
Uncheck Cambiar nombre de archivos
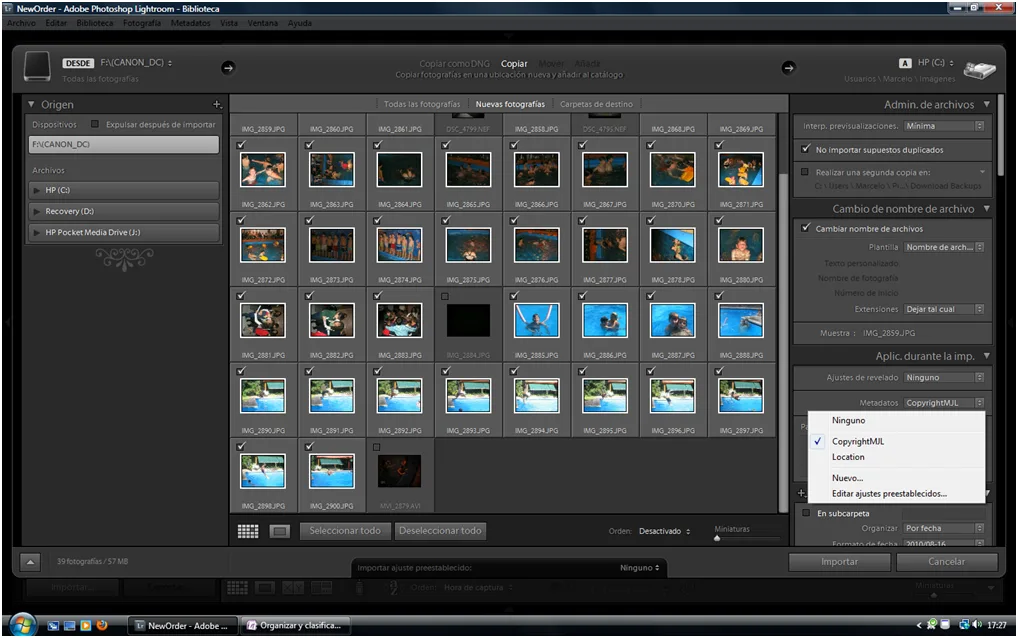(x=806, y=227)
